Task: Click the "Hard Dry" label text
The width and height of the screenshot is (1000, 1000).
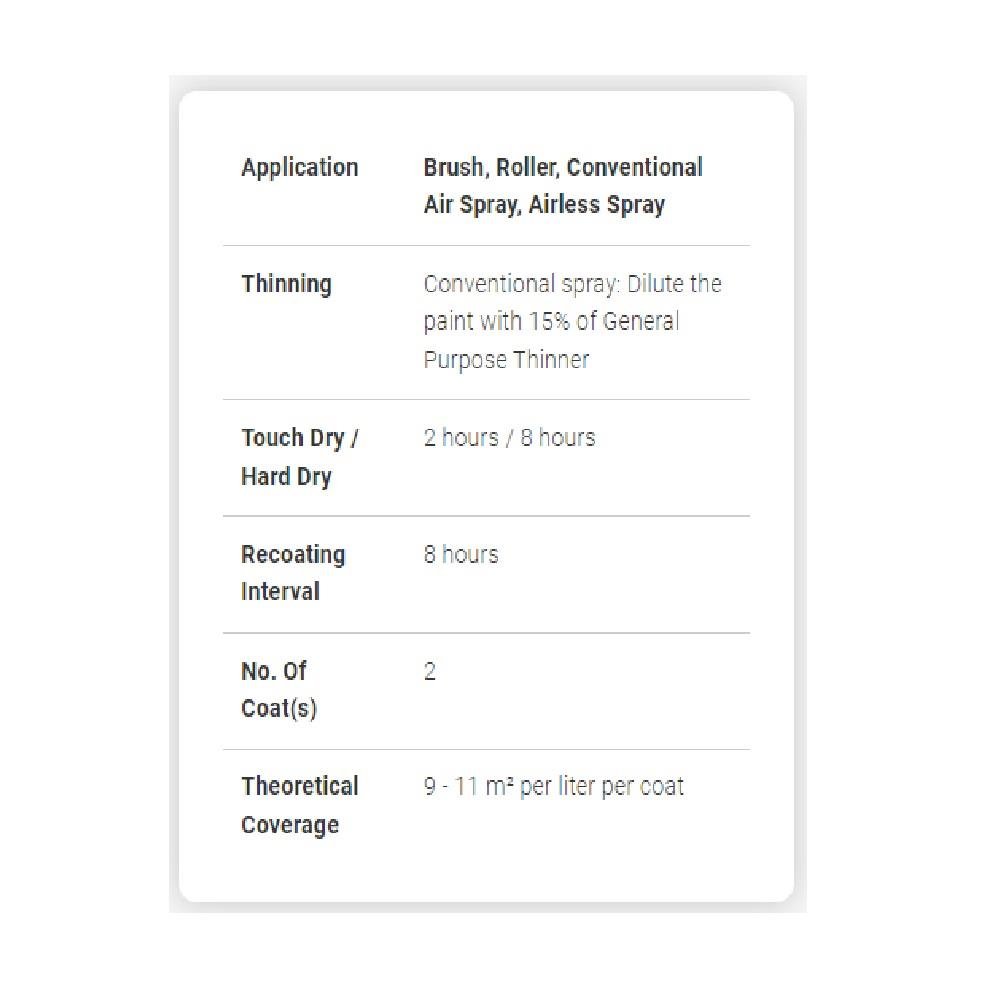Action: click(x=286, y=477)
